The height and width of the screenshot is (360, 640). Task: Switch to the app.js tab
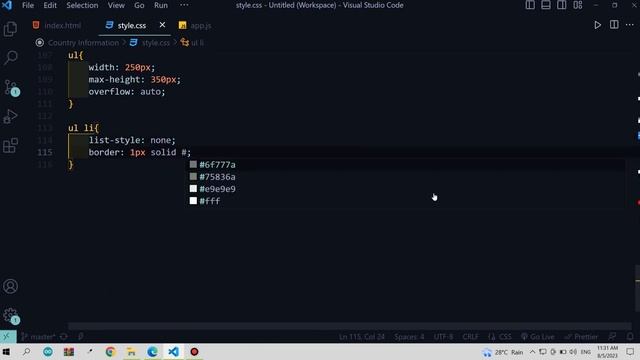195,25
